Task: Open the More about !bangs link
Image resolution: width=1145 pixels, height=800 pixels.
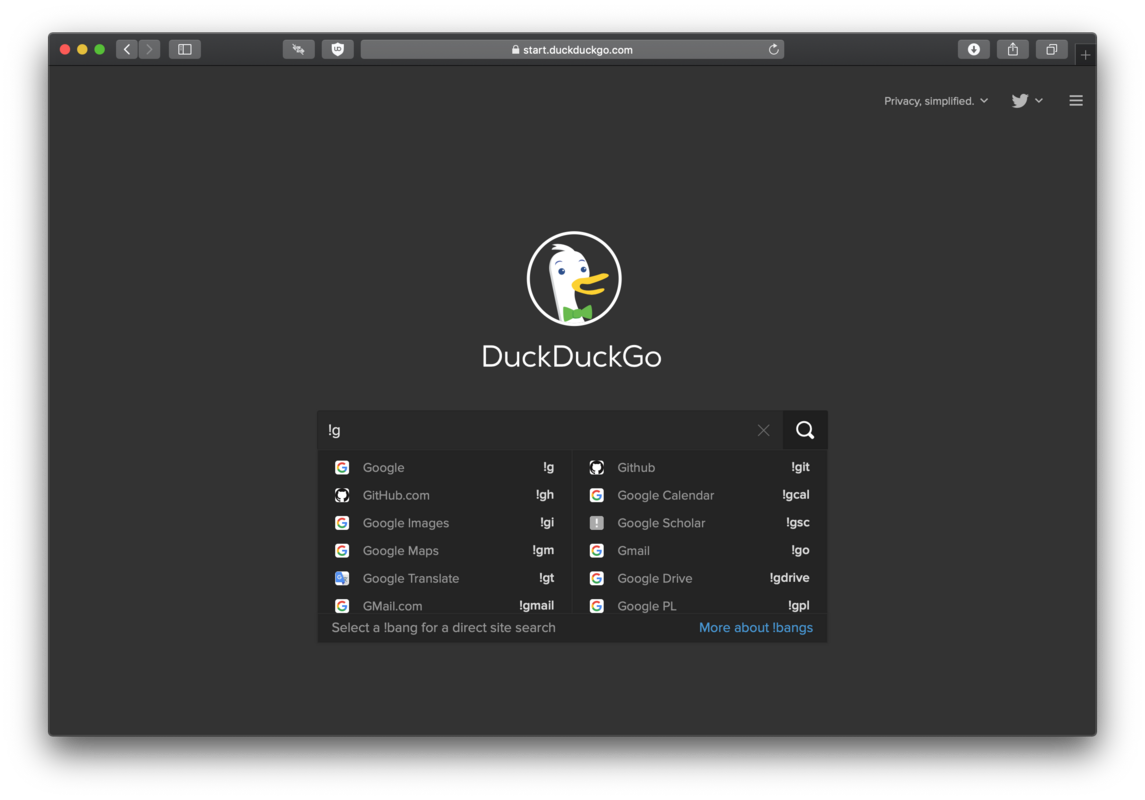Action: (756, 628)
